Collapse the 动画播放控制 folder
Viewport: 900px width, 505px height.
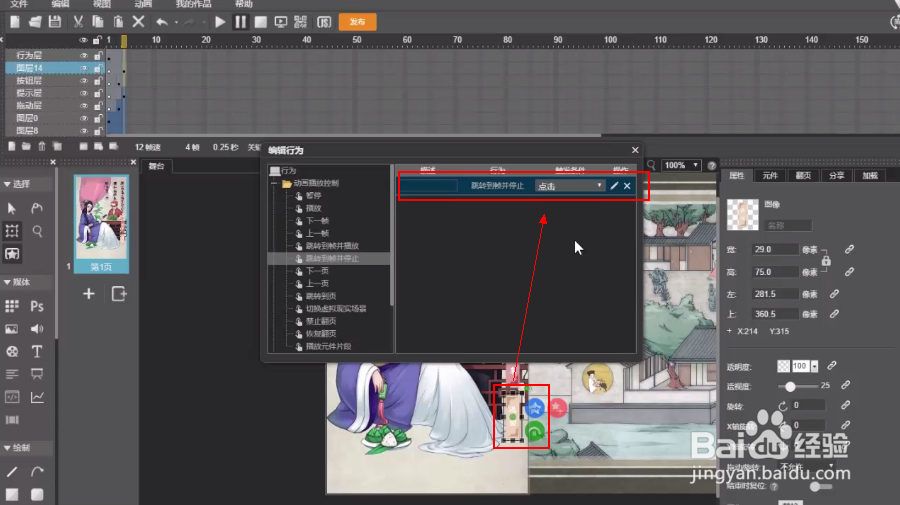tap(274, 184)
